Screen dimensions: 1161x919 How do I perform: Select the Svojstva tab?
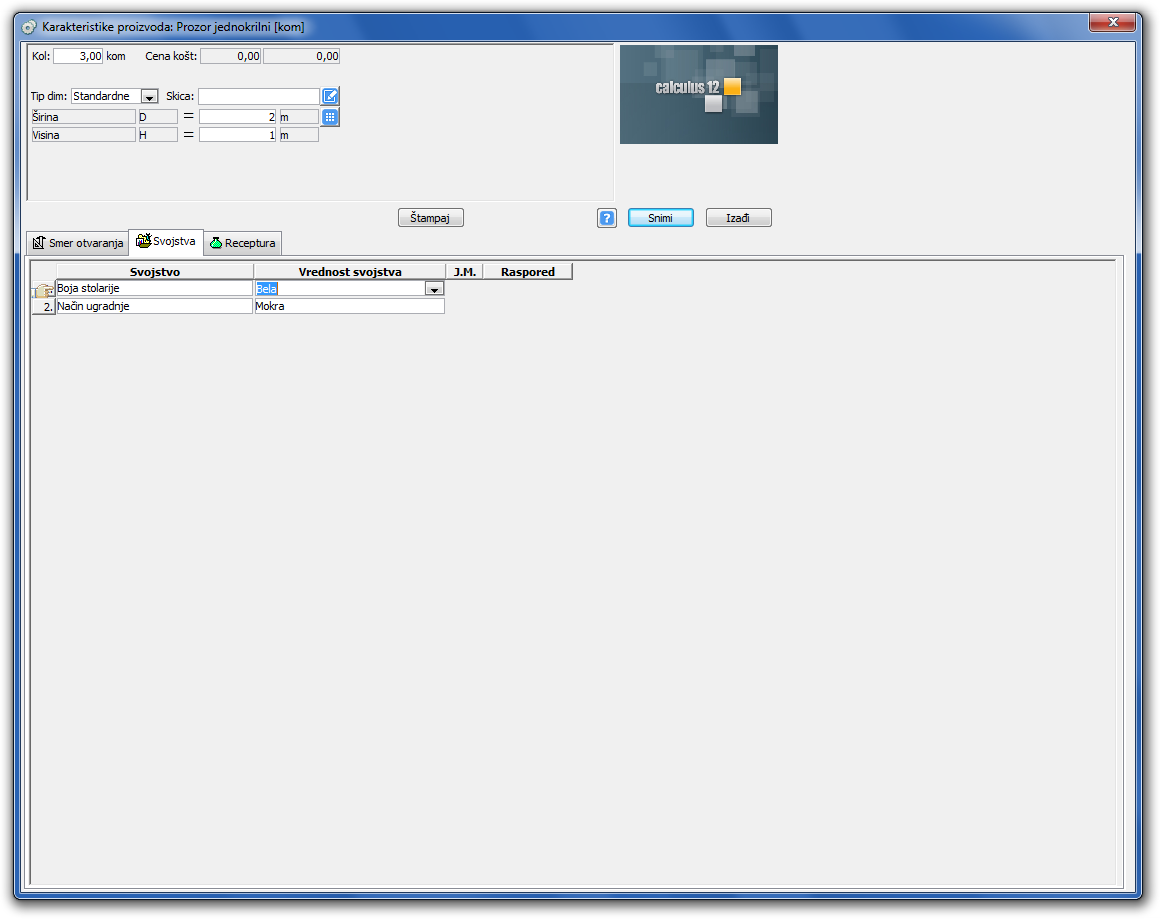click(166, 242)
